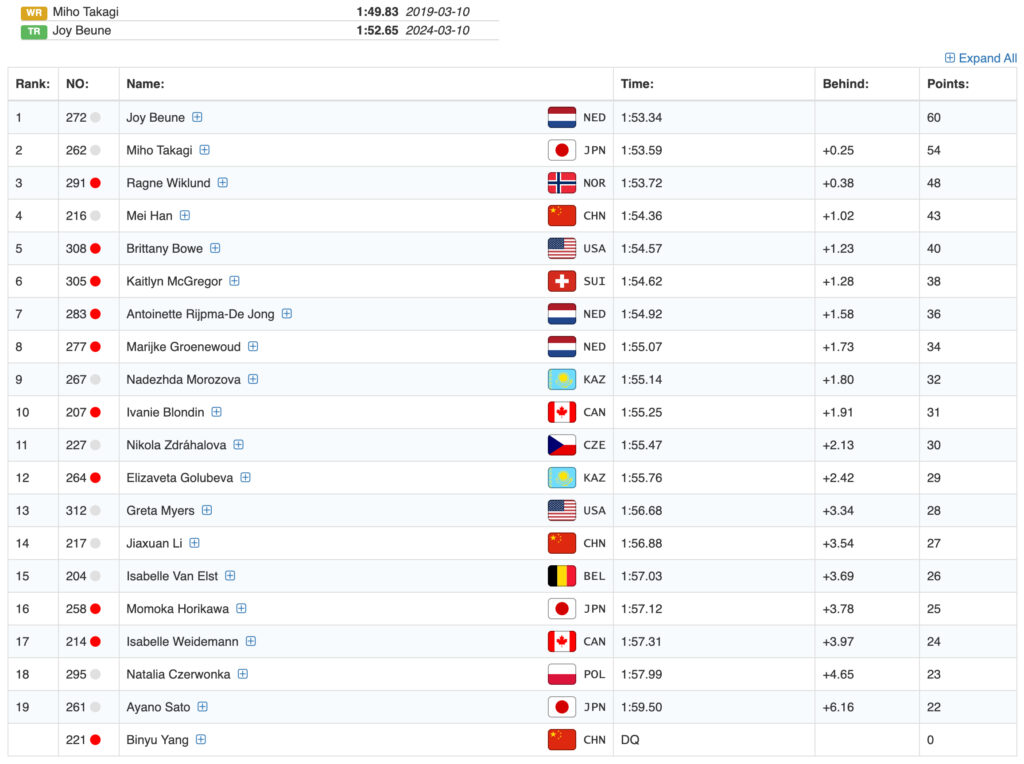Click the Time column header
The height and width of the screenshot is (764, 1024).
pyautogui.click(x=637, y=84)
